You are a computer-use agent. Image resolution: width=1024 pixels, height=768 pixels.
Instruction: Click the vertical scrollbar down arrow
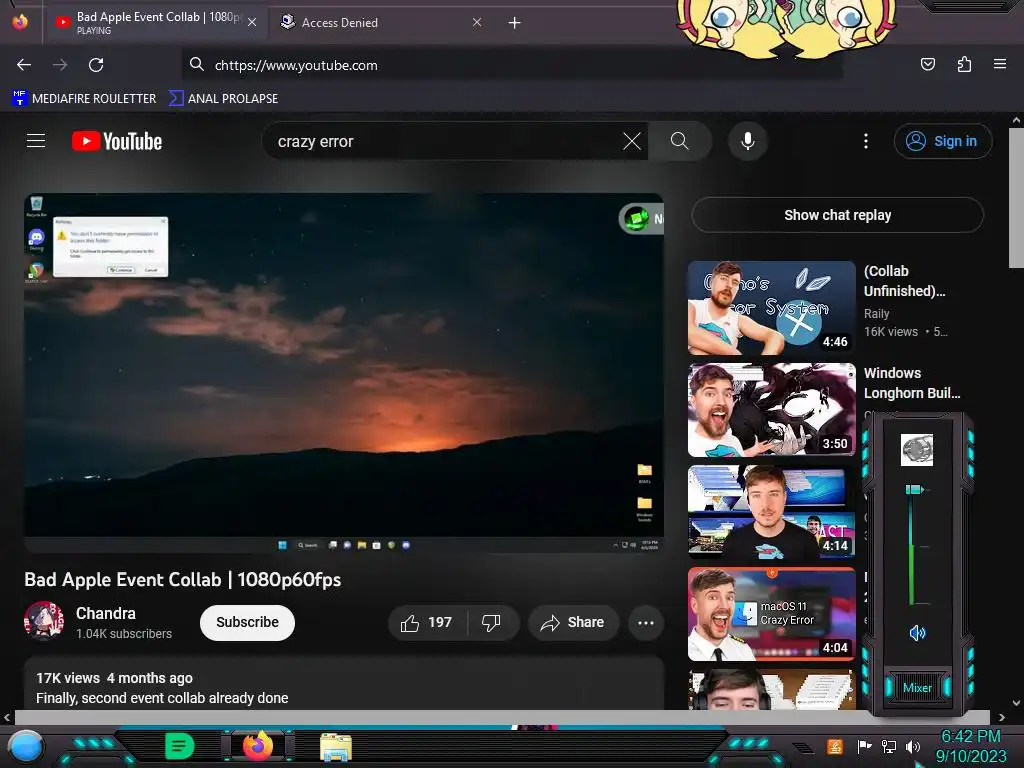(1016, 703)
